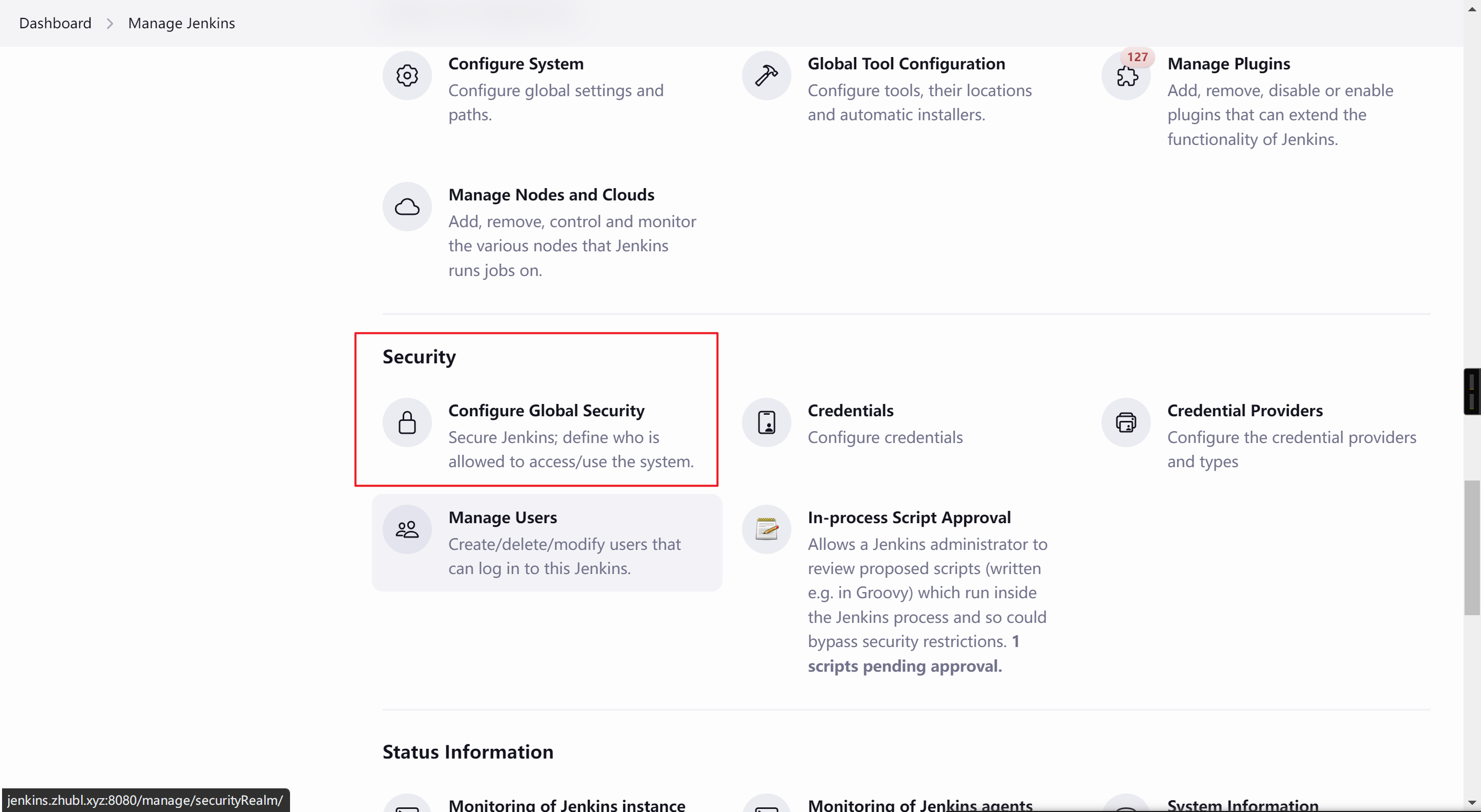Viewport: 1481px width, 812px height.
Task: Click the Configure System gear icon
Action: click(x=407, y=76)
